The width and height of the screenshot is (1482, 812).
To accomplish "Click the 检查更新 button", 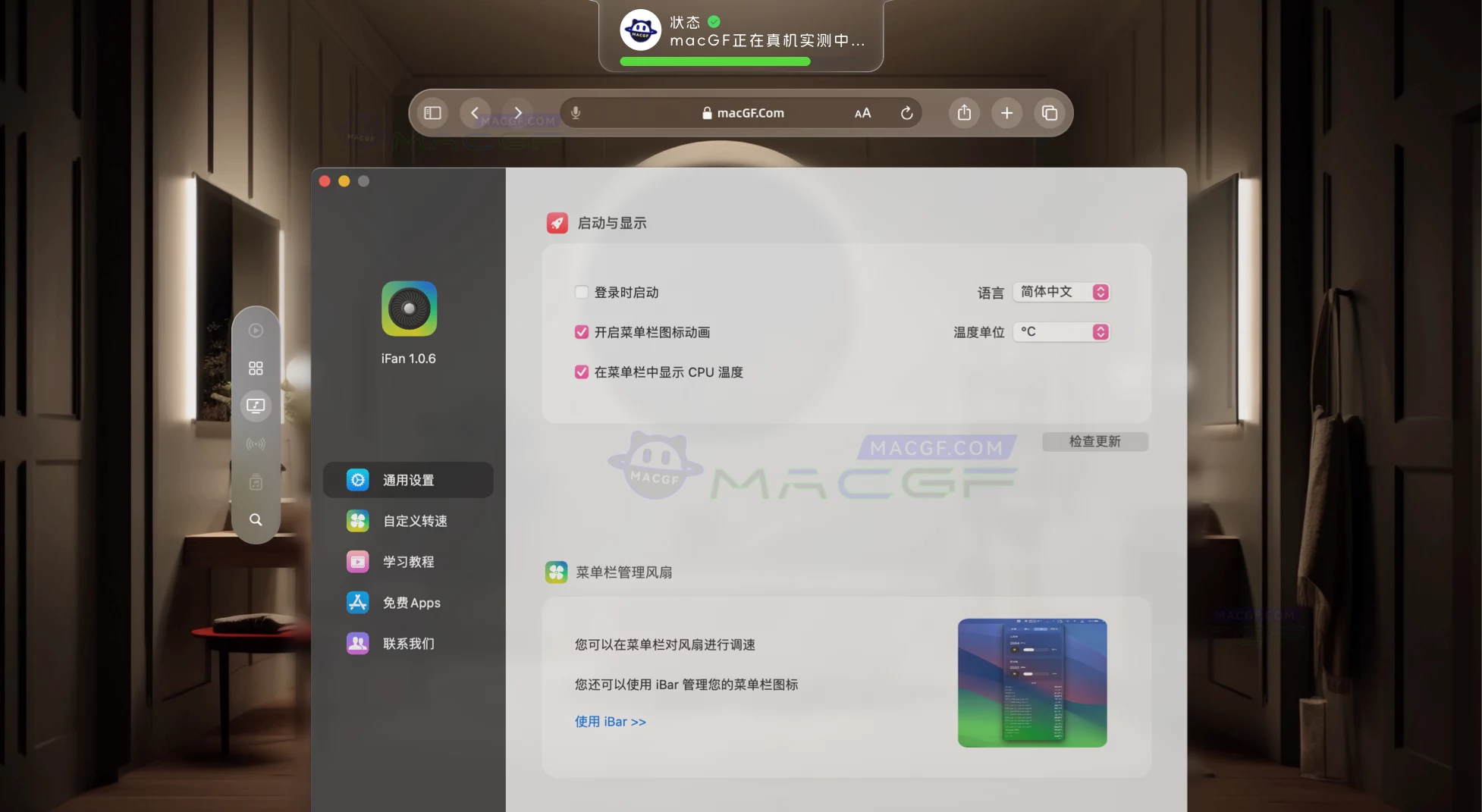I will pos(1094,441).
